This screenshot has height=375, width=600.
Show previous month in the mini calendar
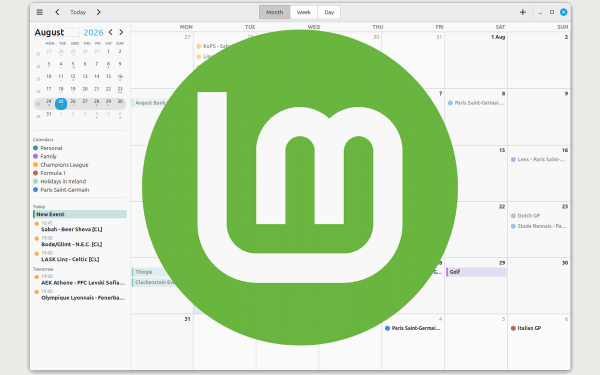(x=111, y=32)
